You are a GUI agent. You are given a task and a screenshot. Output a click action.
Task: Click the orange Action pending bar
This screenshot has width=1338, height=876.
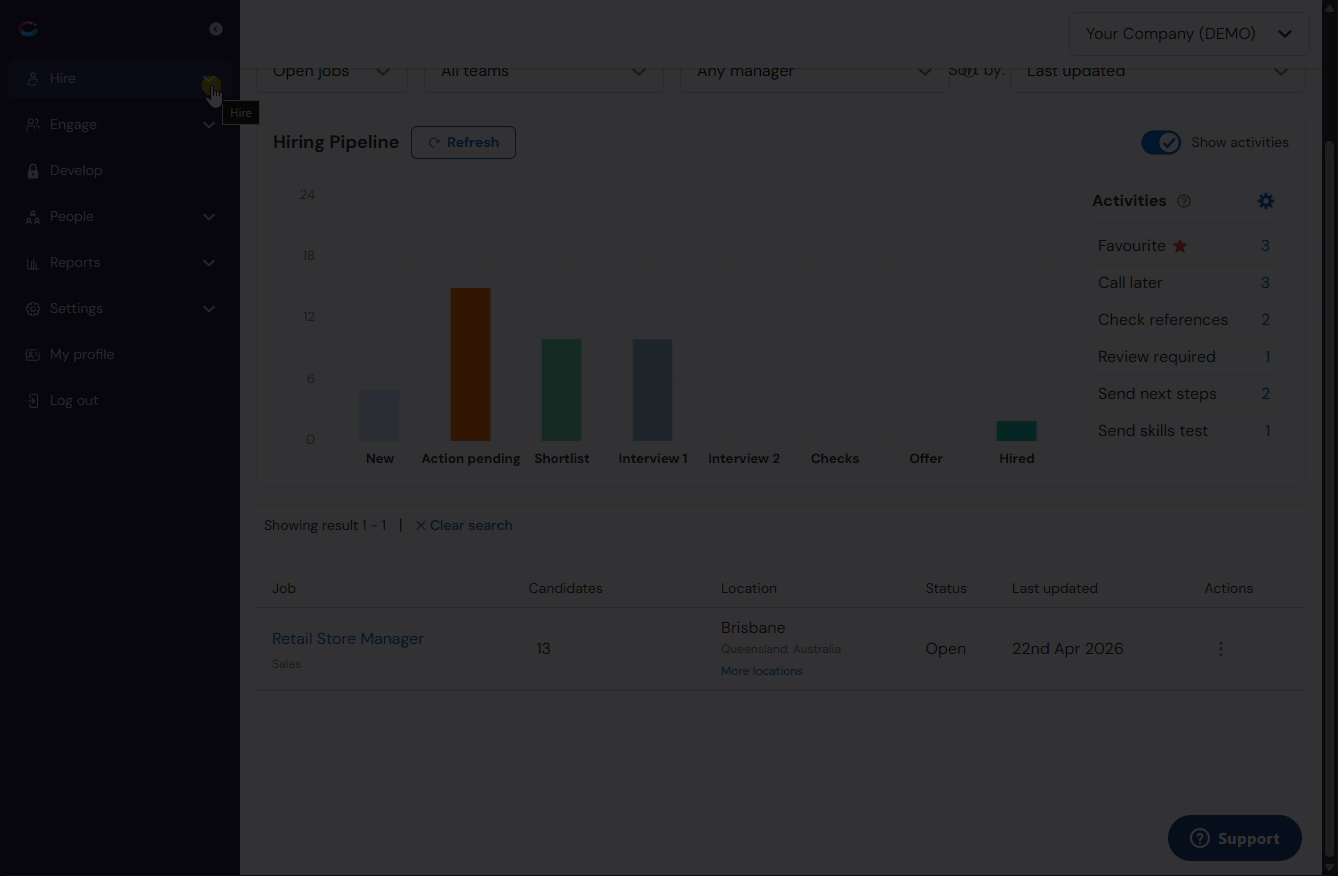[471, 365]
